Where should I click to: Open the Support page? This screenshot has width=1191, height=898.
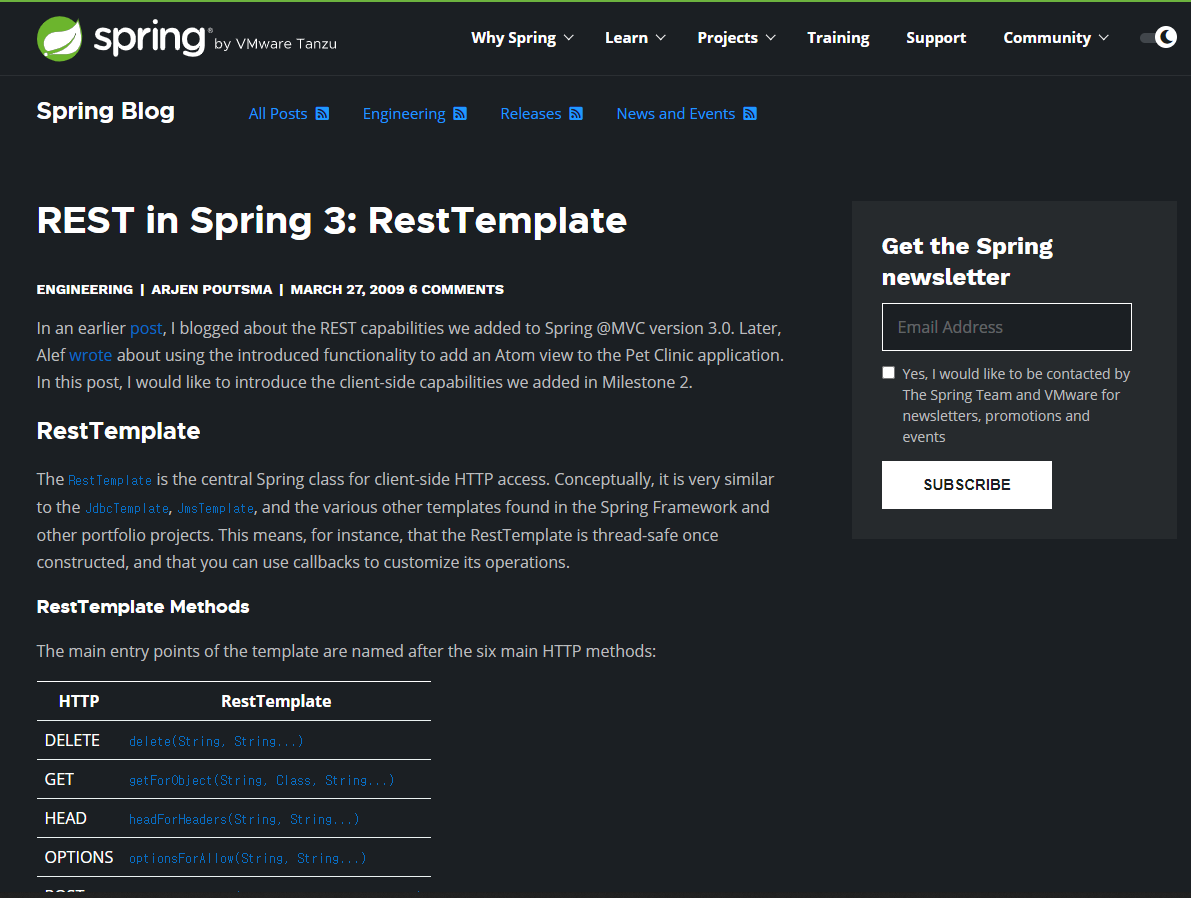[936, 38]
